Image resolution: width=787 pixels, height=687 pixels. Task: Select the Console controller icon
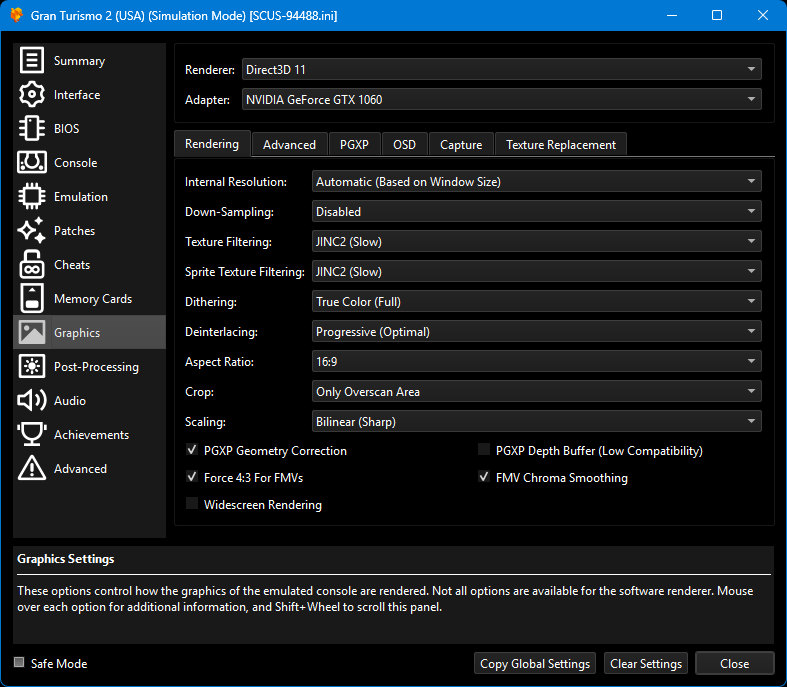click(32, 163)
